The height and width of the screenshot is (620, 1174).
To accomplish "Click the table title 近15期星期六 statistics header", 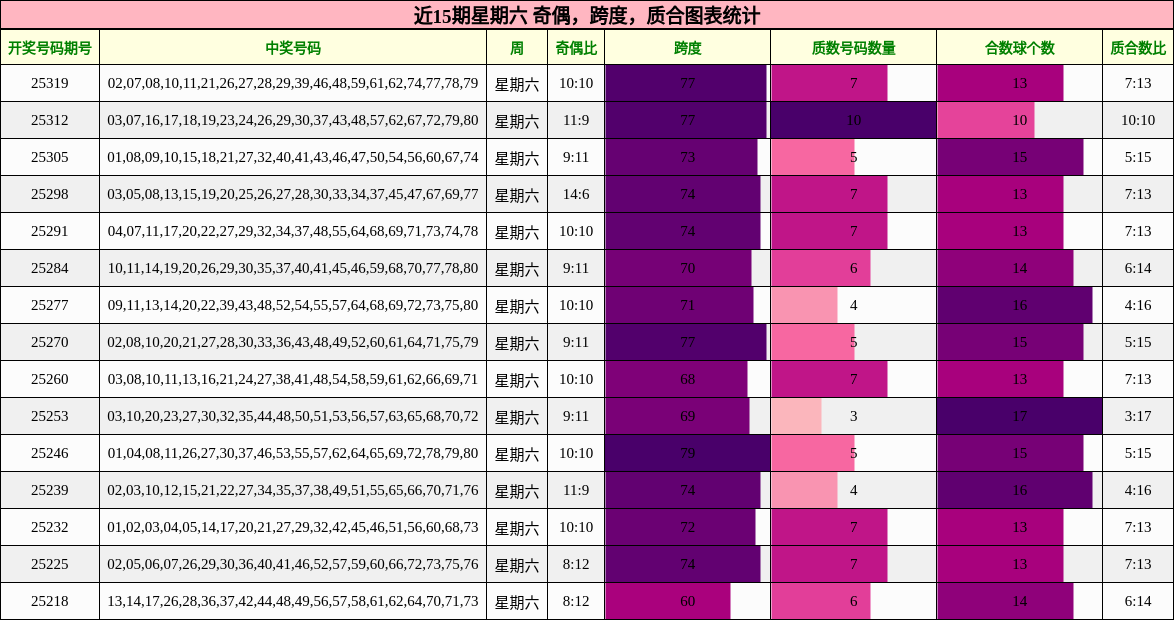I will click(587, 16).
